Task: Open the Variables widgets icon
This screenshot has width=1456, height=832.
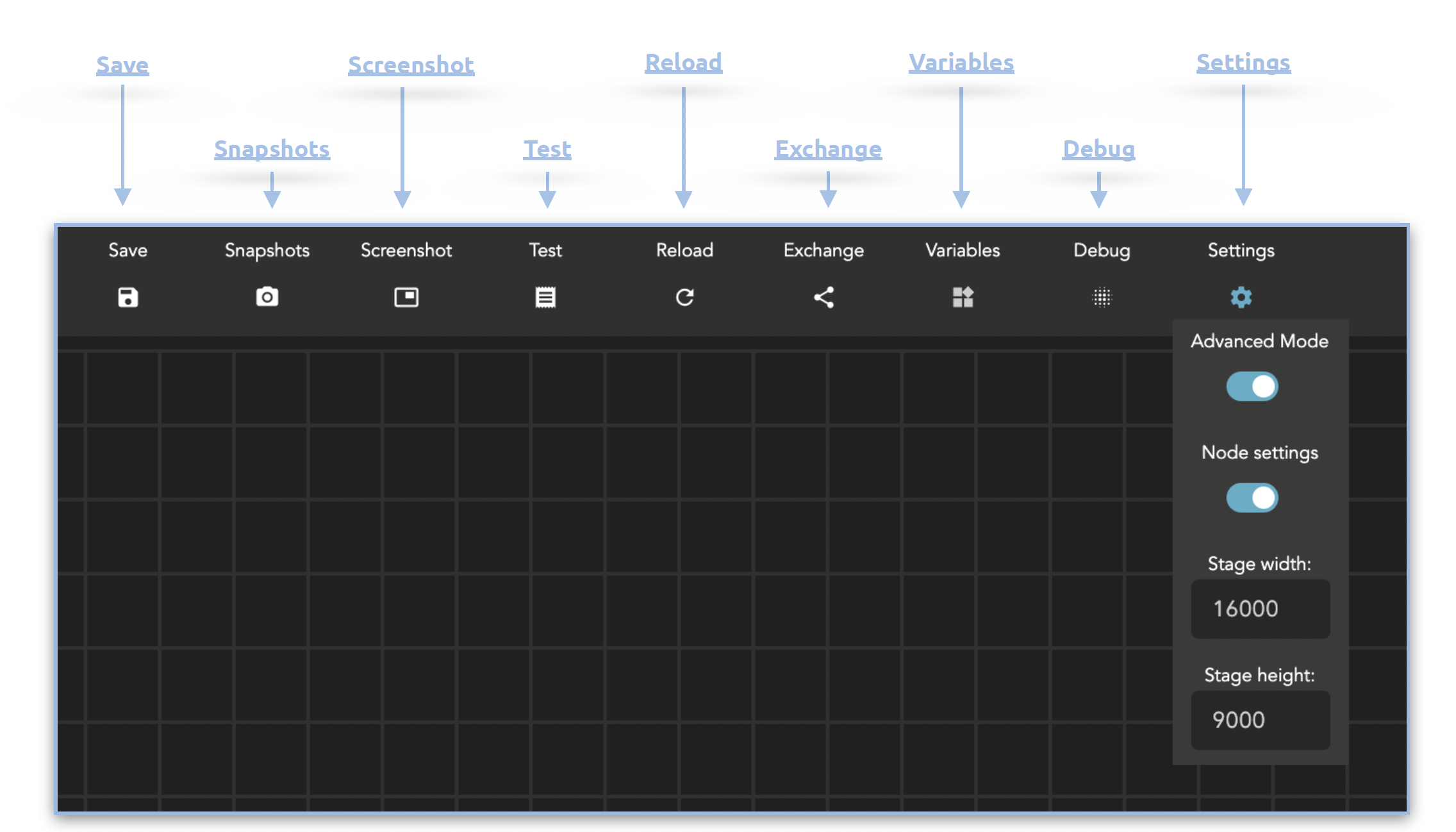Action: click(x=963, y=297)
